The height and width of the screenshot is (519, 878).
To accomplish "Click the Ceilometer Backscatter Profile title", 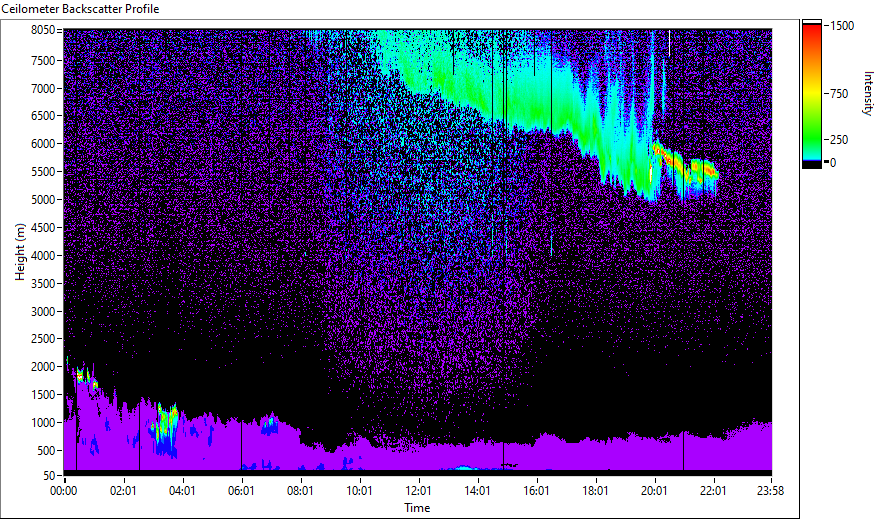I will coord(81,9).
